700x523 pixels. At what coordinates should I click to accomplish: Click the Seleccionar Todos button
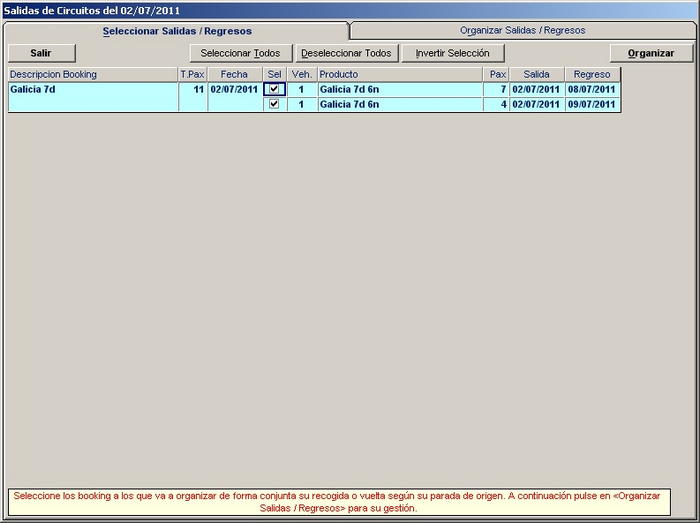pyautogui.click(x=240, y=53)
